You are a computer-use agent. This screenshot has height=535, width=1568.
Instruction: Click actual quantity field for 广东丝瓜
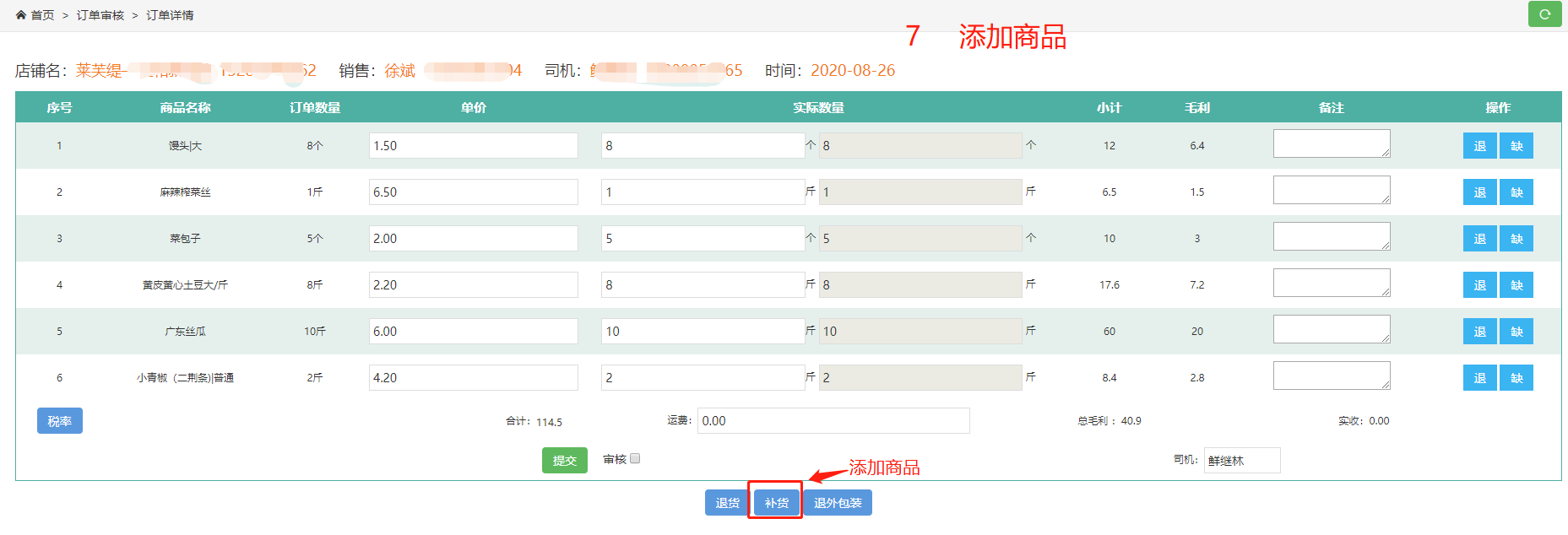click(703, 332)
